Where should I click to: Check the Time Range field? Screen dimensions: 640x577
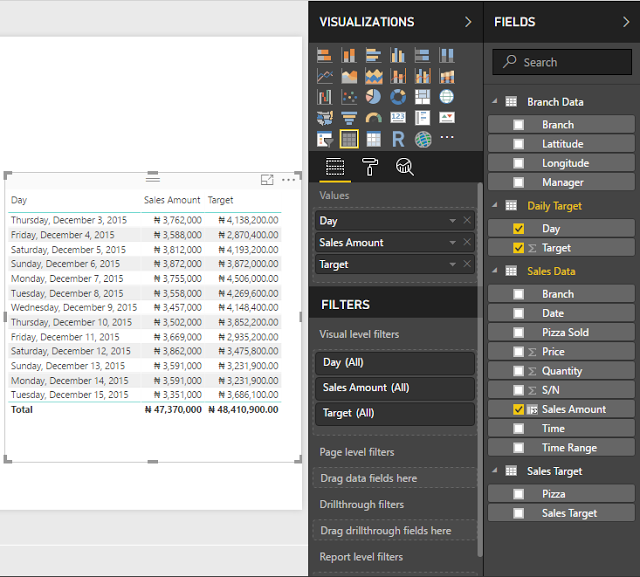click(518, 448)
